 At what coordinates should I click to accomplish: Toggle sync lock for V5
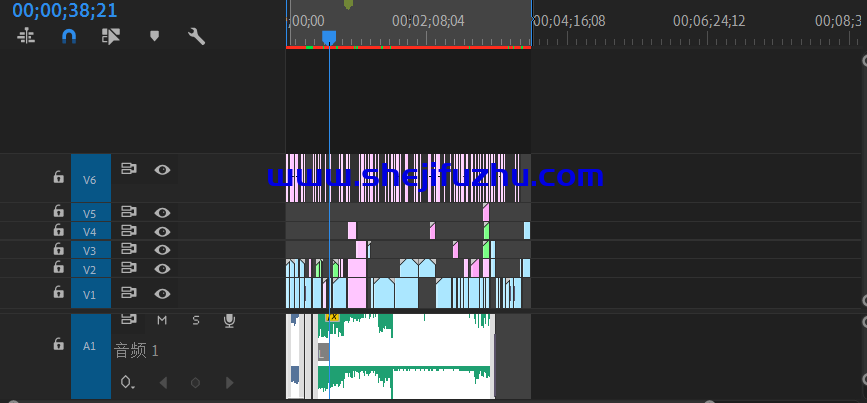pos(129,212)
